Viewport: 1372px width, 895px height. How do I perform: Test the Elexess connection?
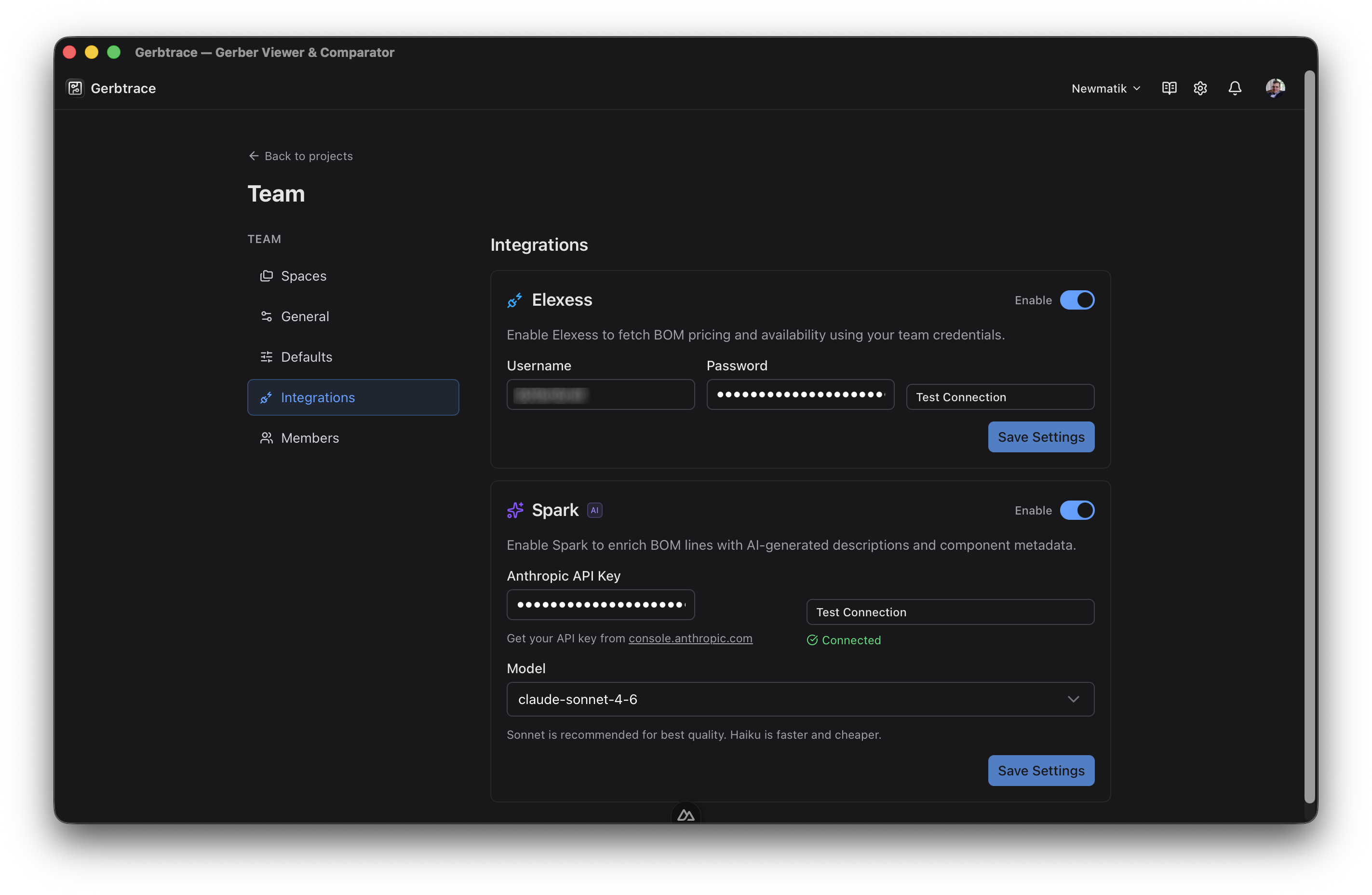click(x=1000, y=397)
